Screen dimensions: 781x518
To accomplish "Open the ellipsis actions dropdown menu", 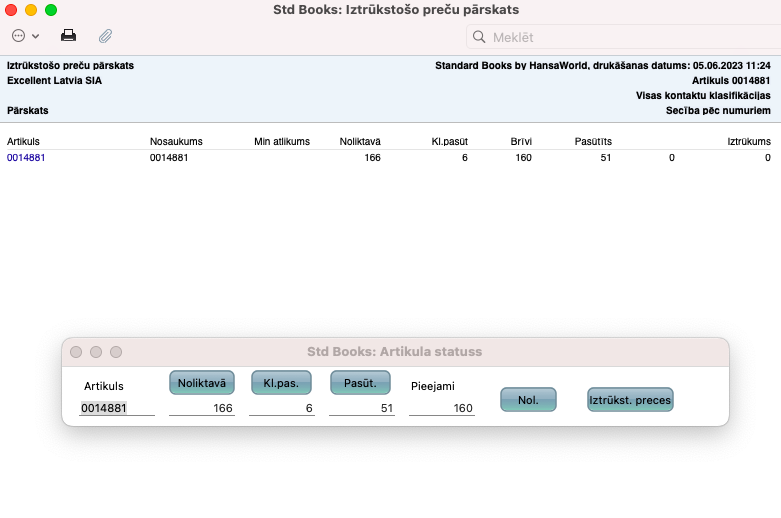I will click(25, 36).
